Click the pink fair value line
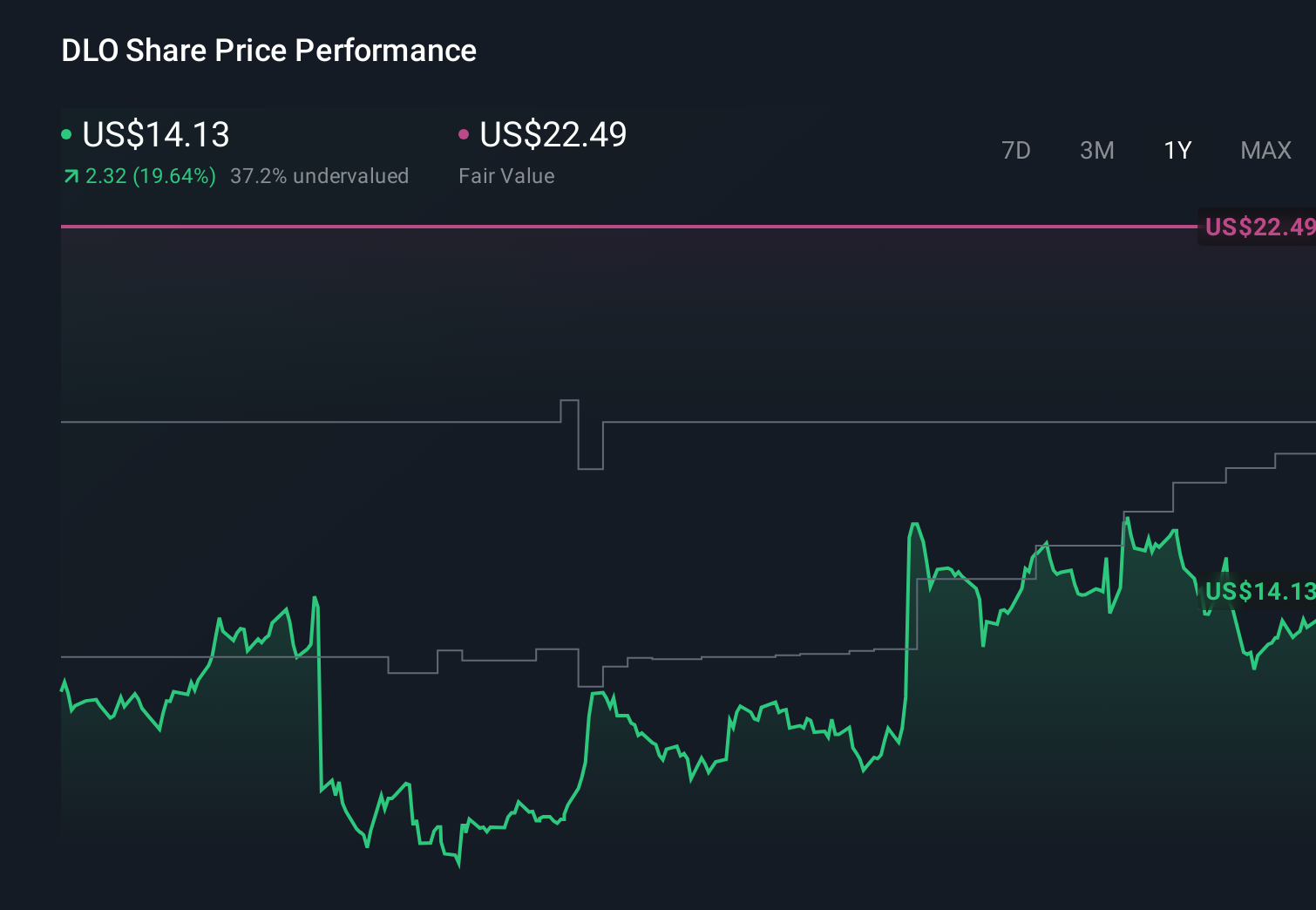1316x910 pixels. (610, 227)
